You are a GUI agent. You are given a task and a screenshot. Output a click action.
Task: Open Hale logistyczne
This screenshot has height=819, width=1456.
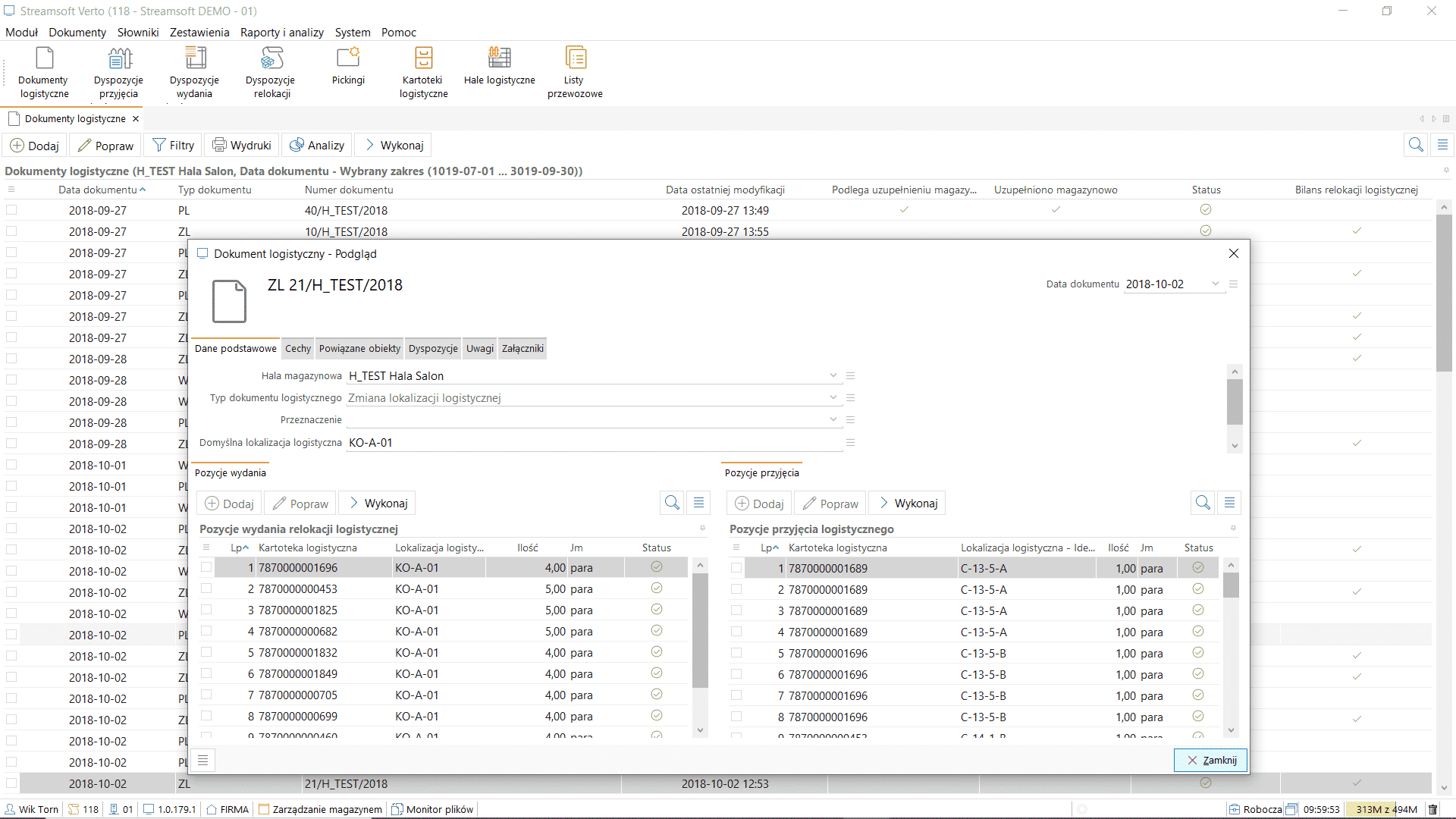tap(499, 64)
